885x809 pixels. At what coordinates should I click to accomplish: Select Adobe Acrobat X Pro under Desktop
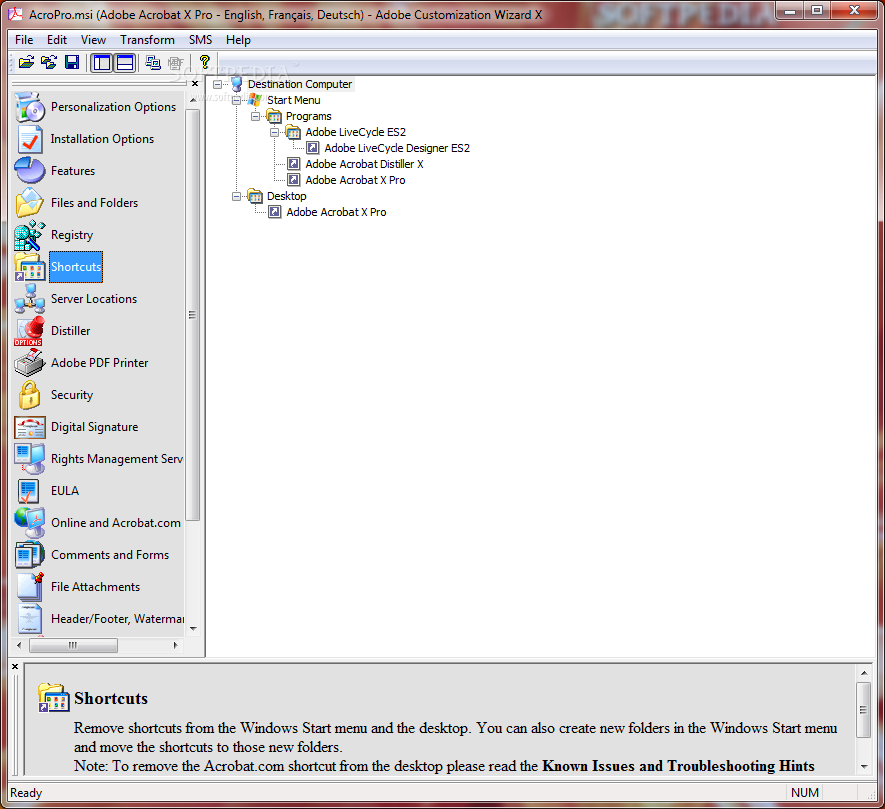click(336, 212)
